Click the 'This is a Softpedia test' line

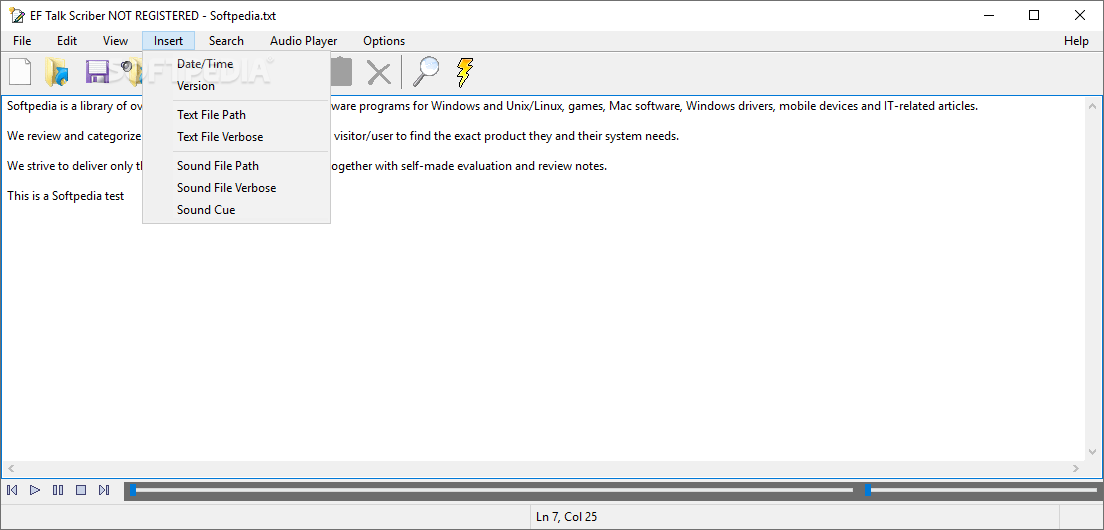pyautogui.click(x=65, y=196)
